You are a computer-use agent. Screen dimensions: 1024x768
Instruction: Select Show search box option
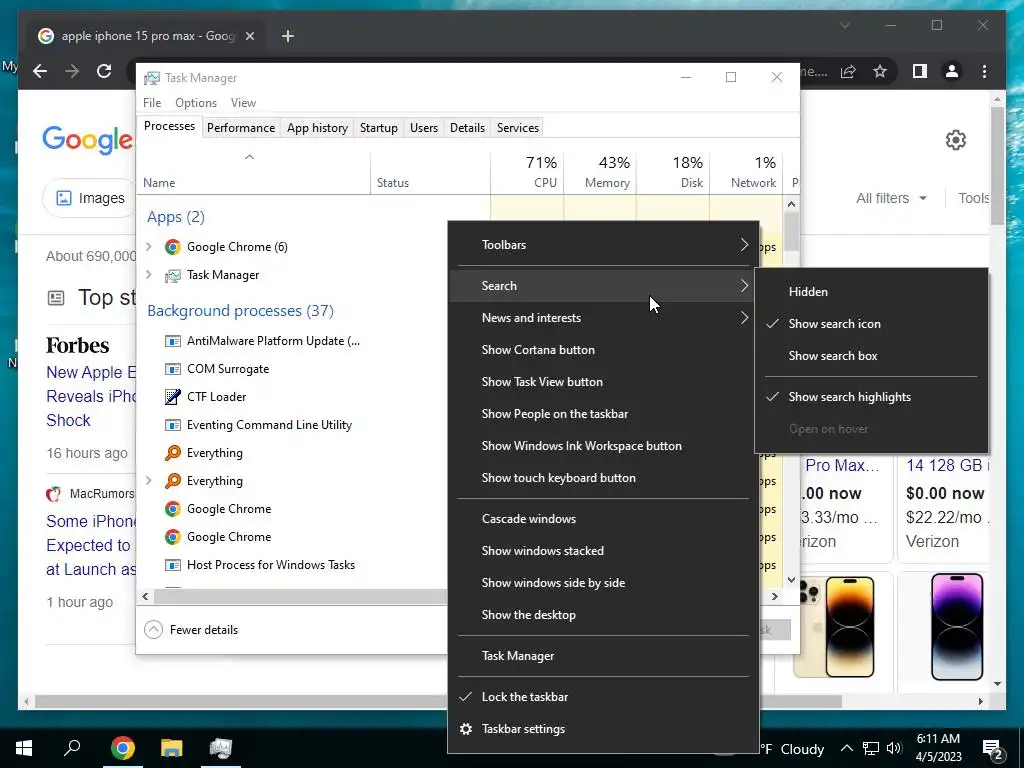click(x=871, y=356)
